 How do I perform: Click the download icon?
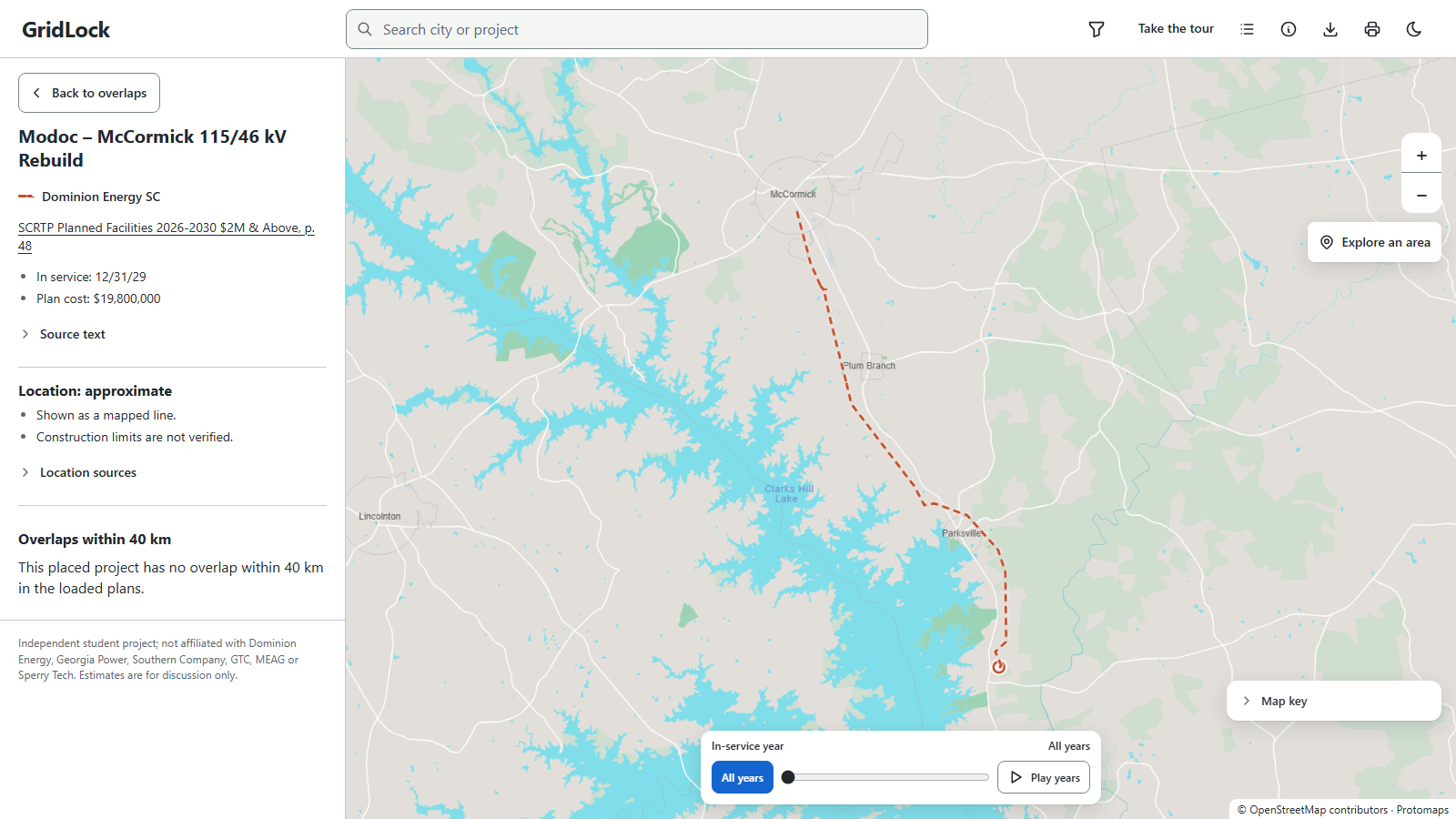pyautogui.click(x=1330, y=29)
